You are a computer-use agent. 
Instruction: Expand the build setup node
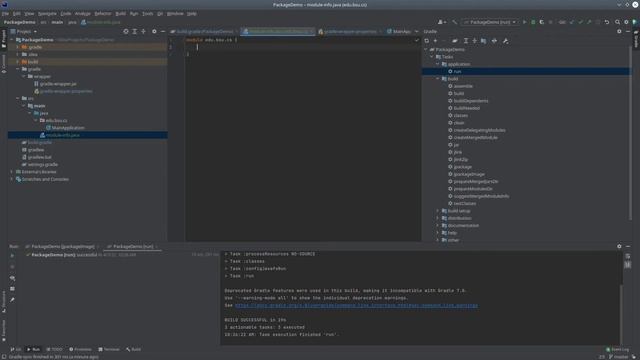pyautogui.click(x=438, y=211)
